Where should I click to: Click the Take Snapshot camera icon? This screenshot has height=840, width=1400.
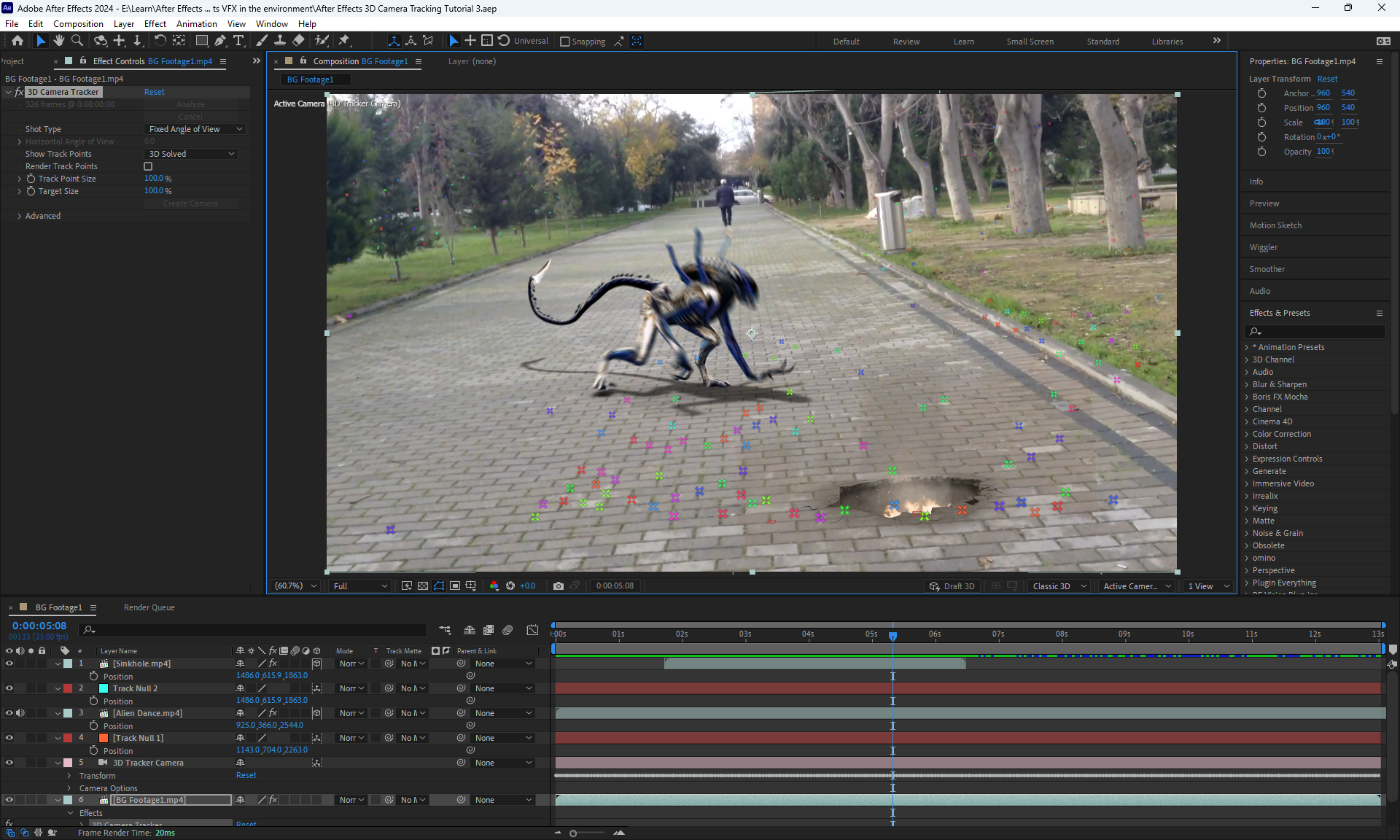pos(559,586)
